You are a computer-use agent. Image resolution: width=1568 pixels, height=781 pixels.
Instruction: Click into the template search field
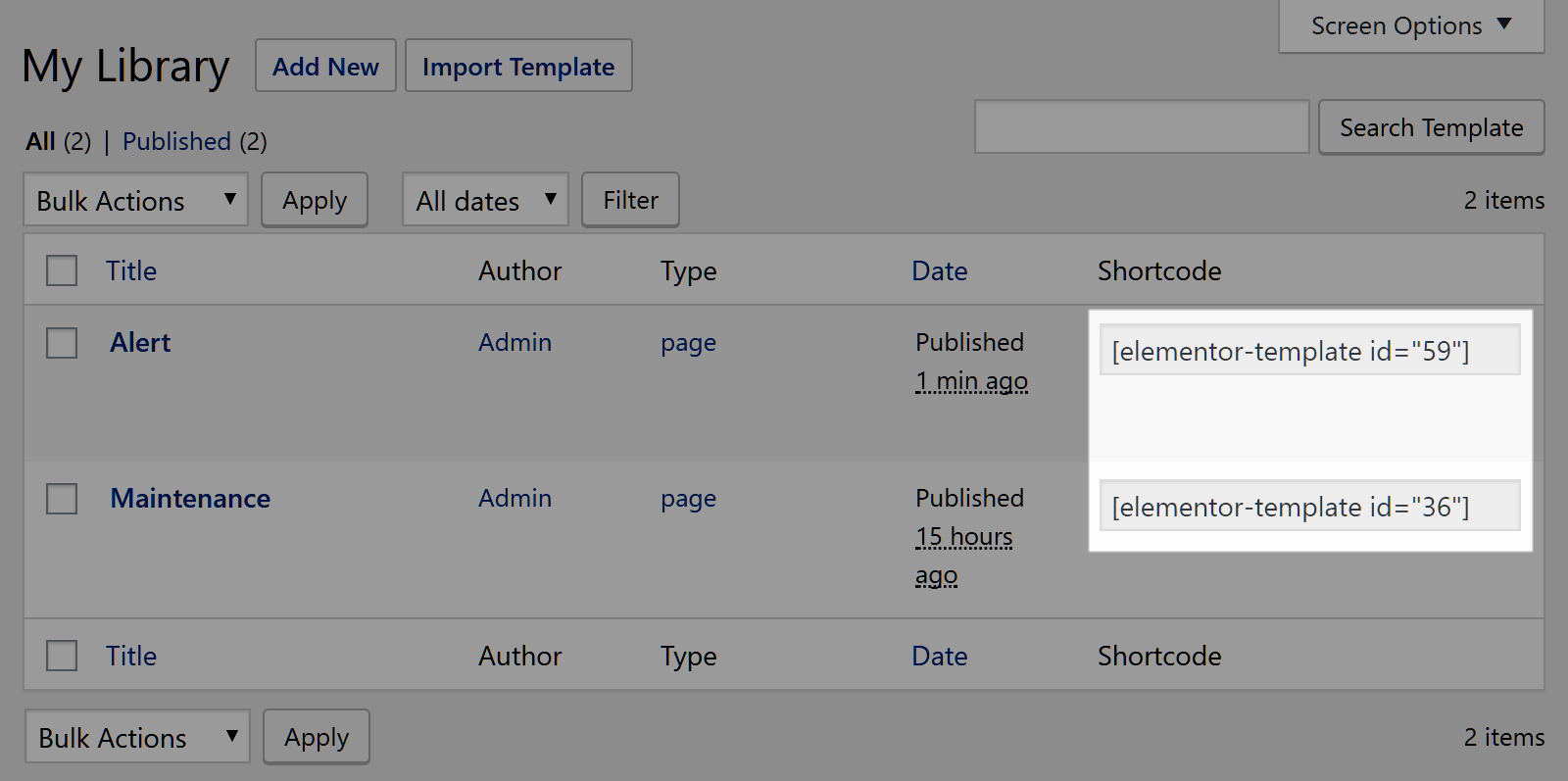1142,127
